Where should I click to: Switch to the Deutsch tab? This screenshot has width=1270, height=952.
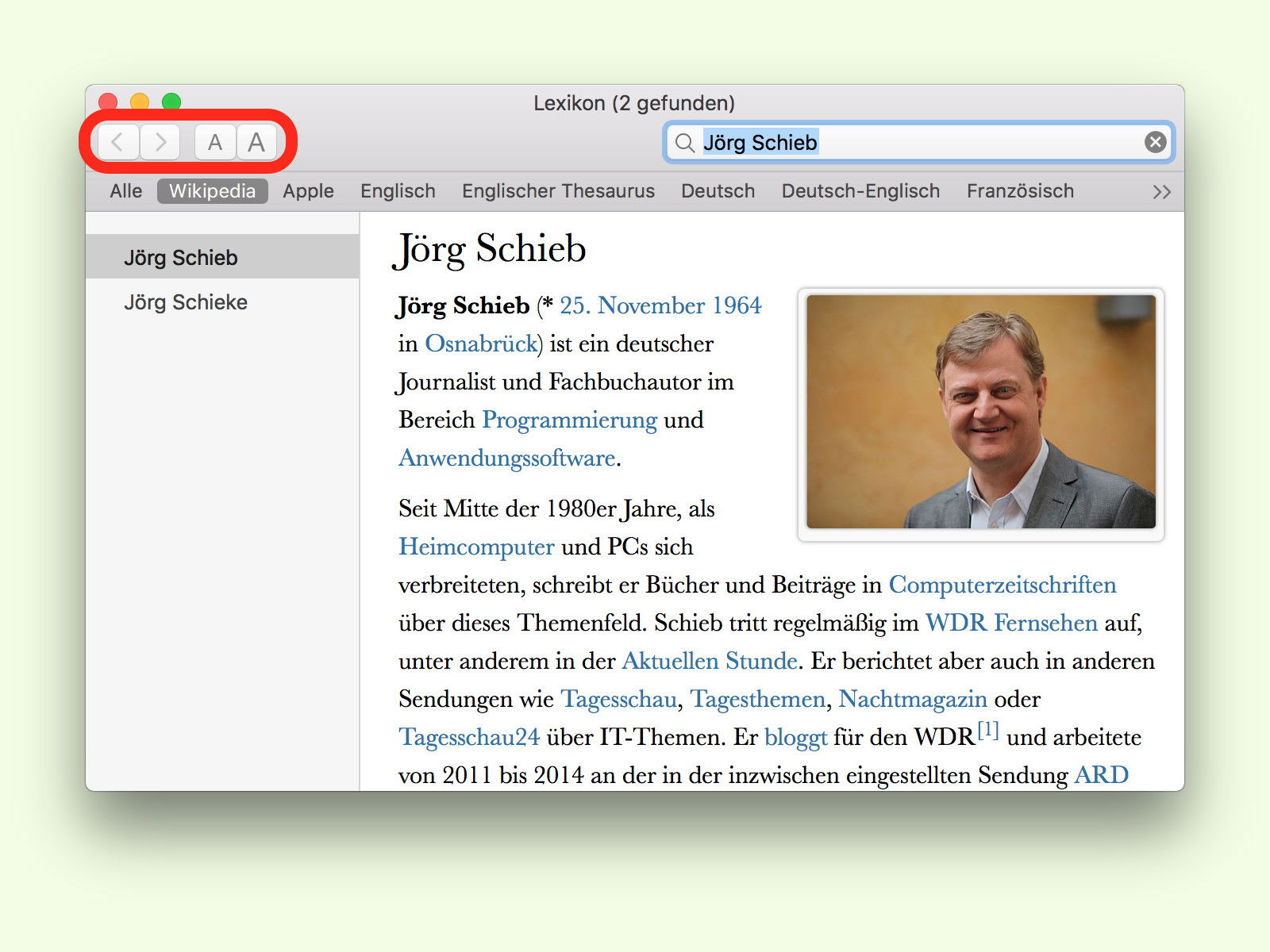click(718, 191)
